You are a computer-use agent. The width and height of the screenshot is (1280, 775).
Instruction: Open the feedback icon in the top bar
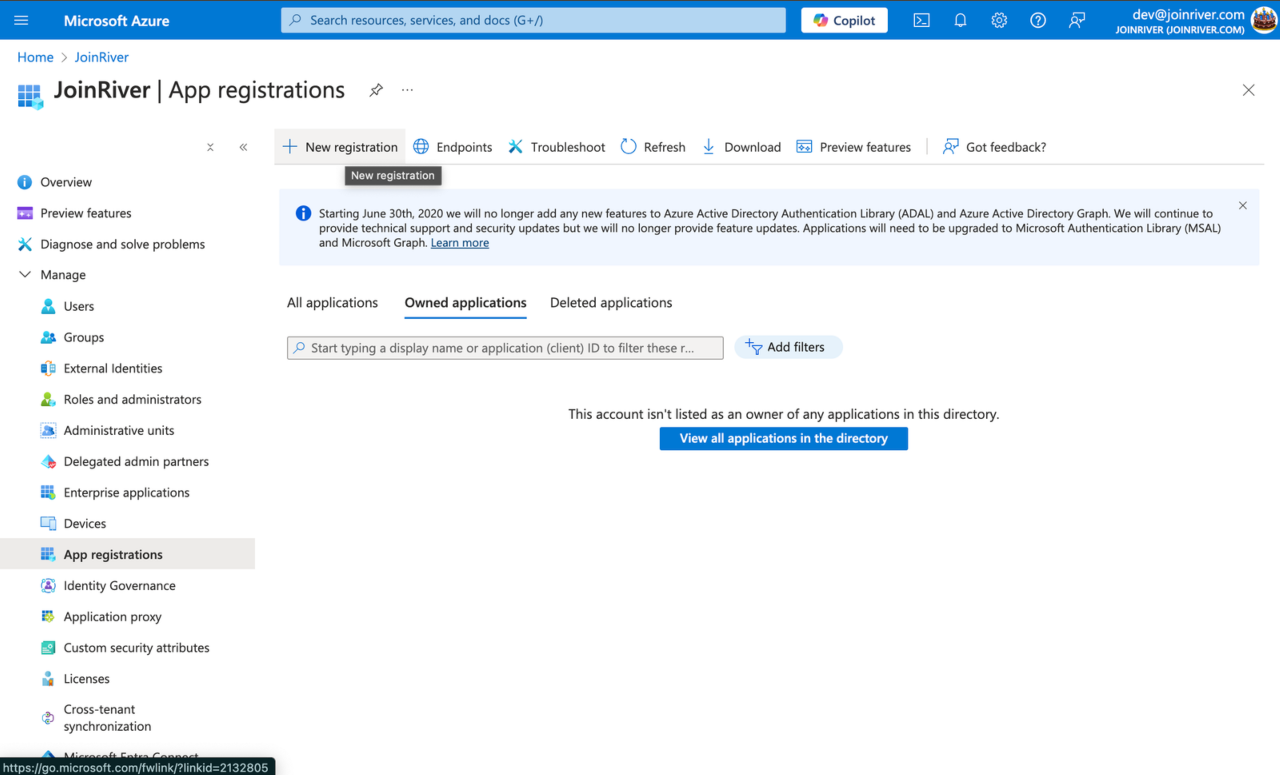click(1076, 19)
